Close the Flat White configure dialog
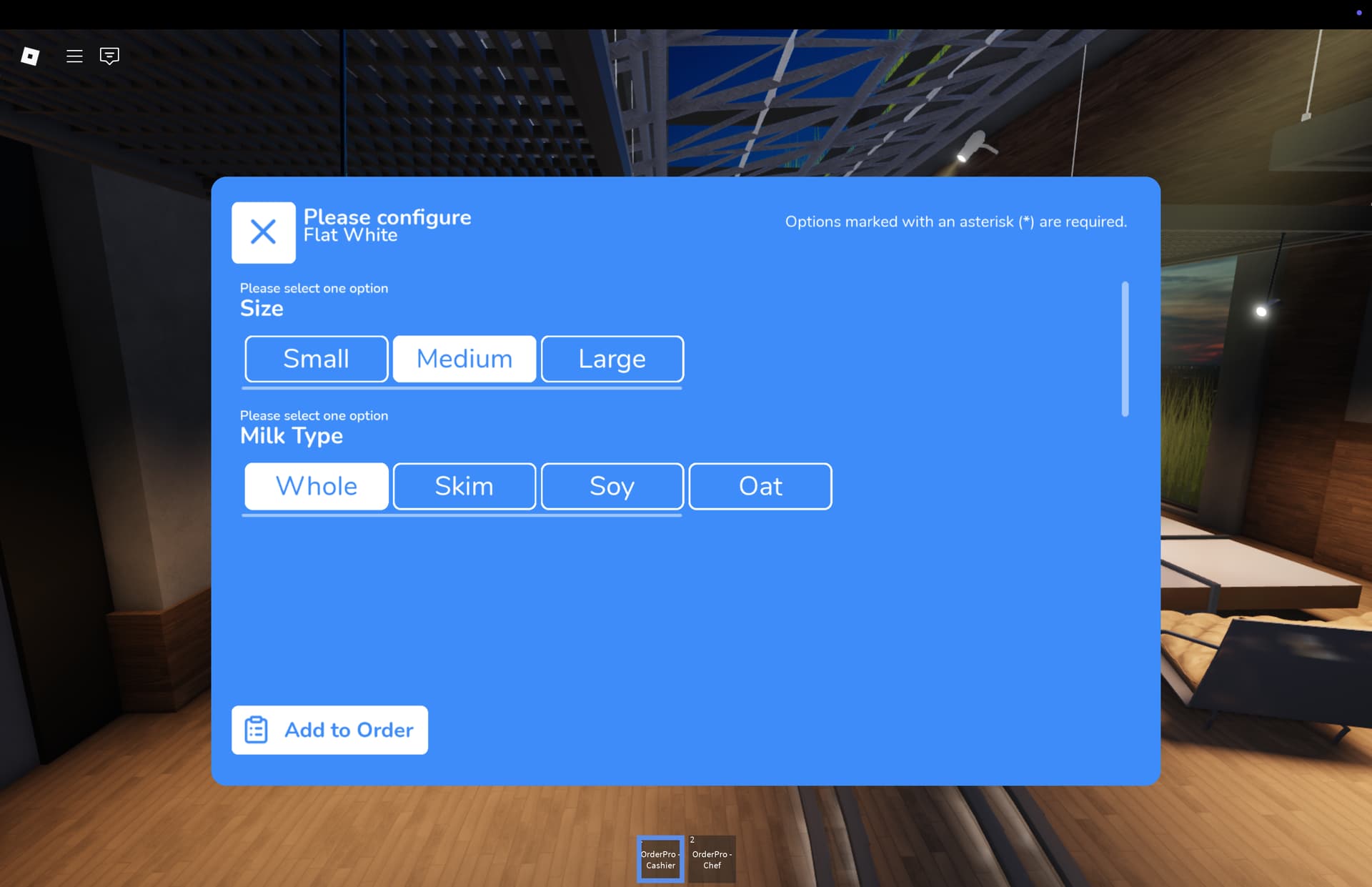The width and height of the screenshot is (1372, 887). pyautogui.click(x=263, y=232)
